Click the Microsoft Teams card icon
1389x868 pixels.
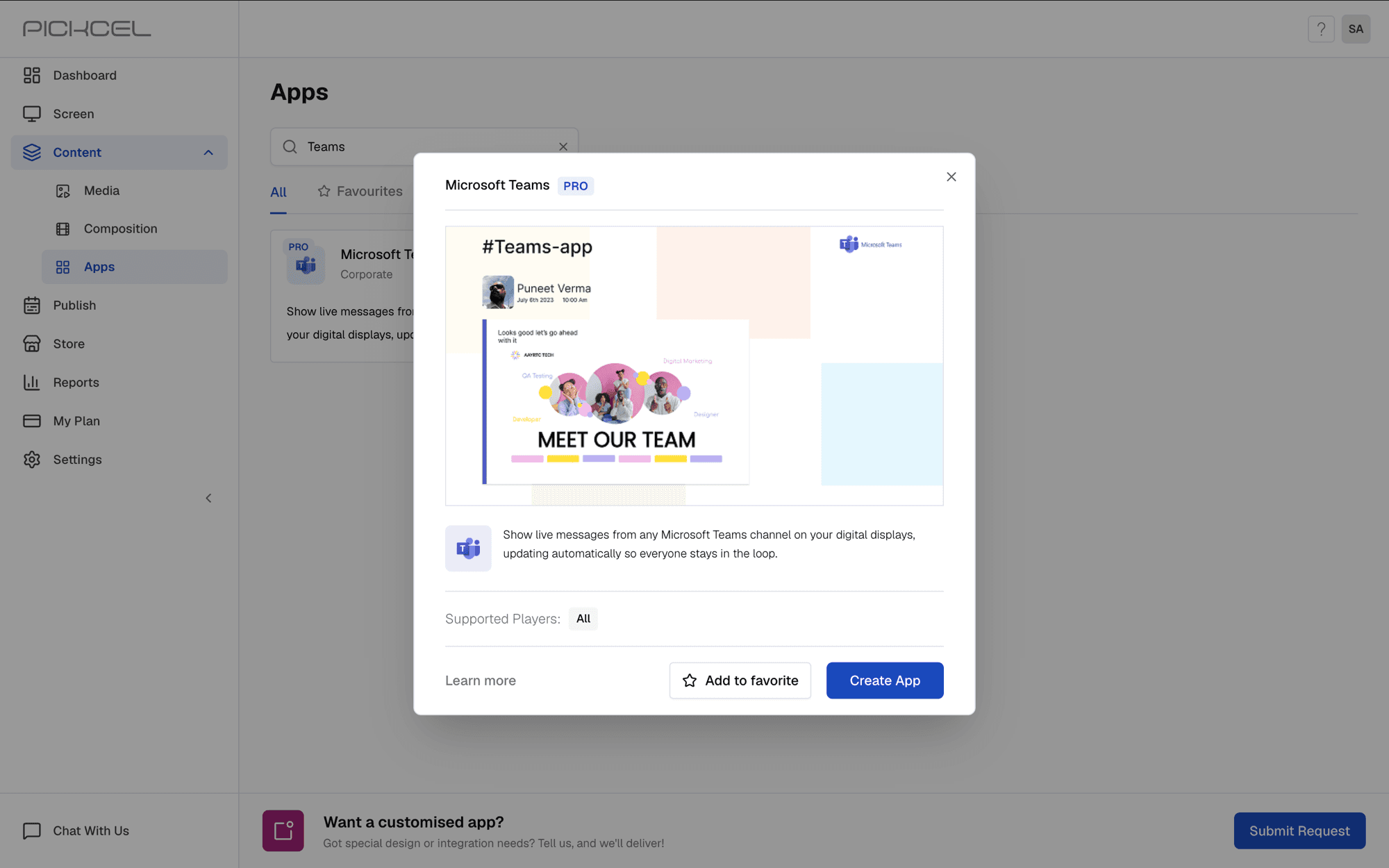tap(306, 264)
